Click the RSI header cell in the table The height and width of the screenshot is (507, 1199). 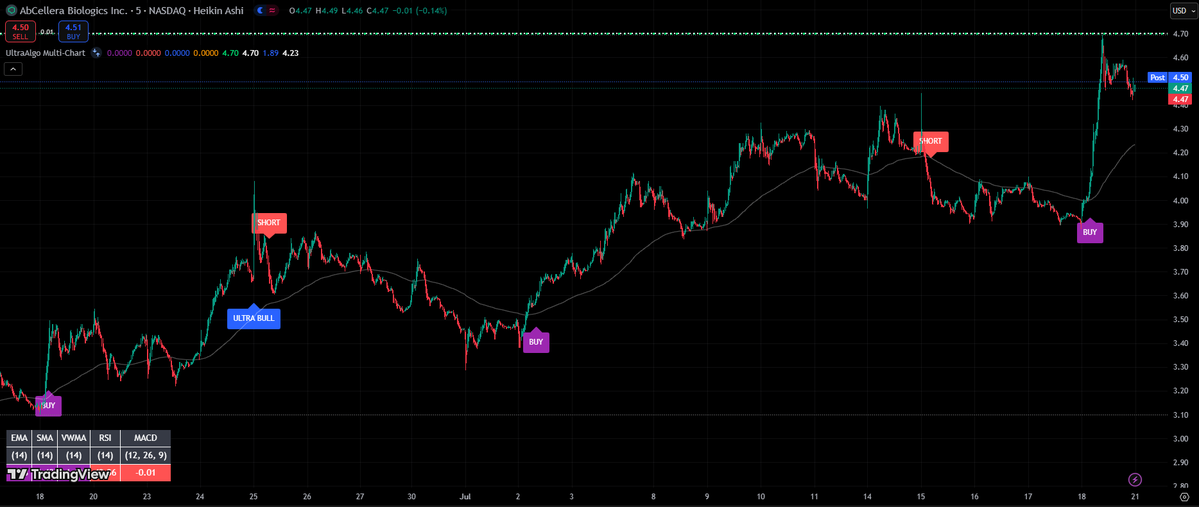(x=106, y=438)
